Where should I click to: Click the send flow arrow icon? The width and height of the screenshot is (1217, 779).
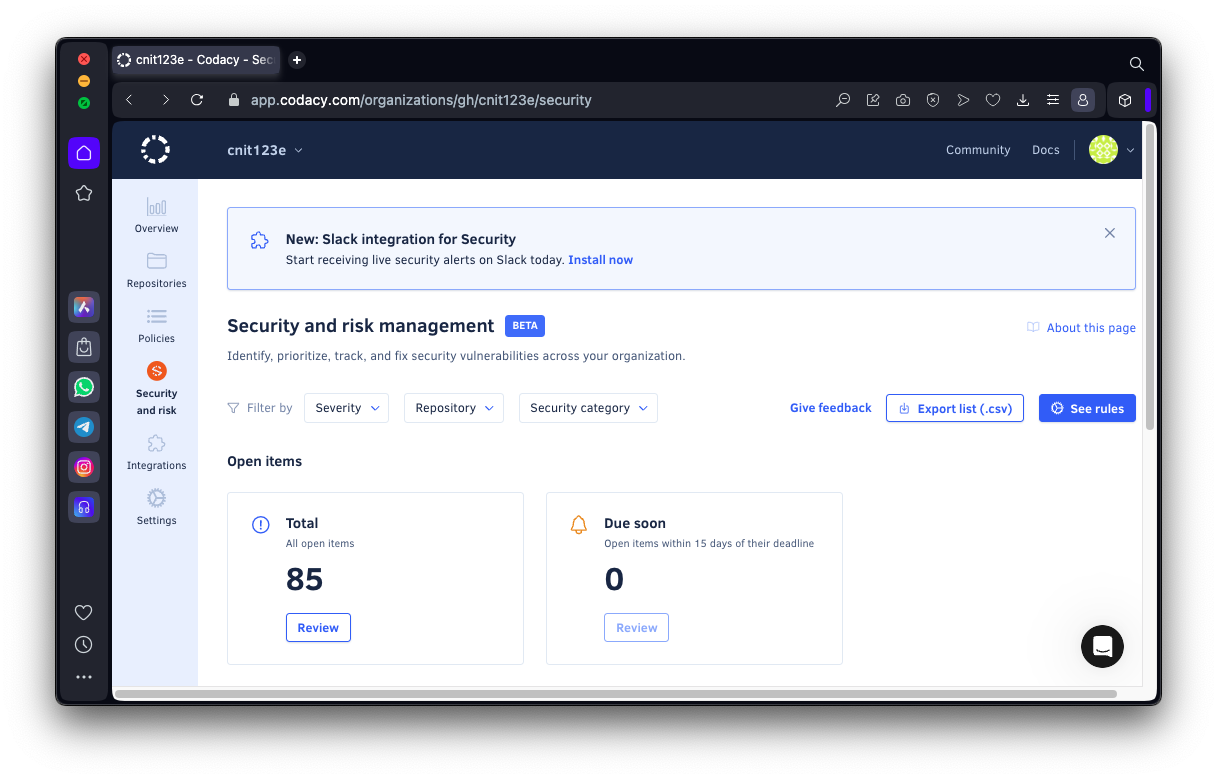(x=963, y=100)
